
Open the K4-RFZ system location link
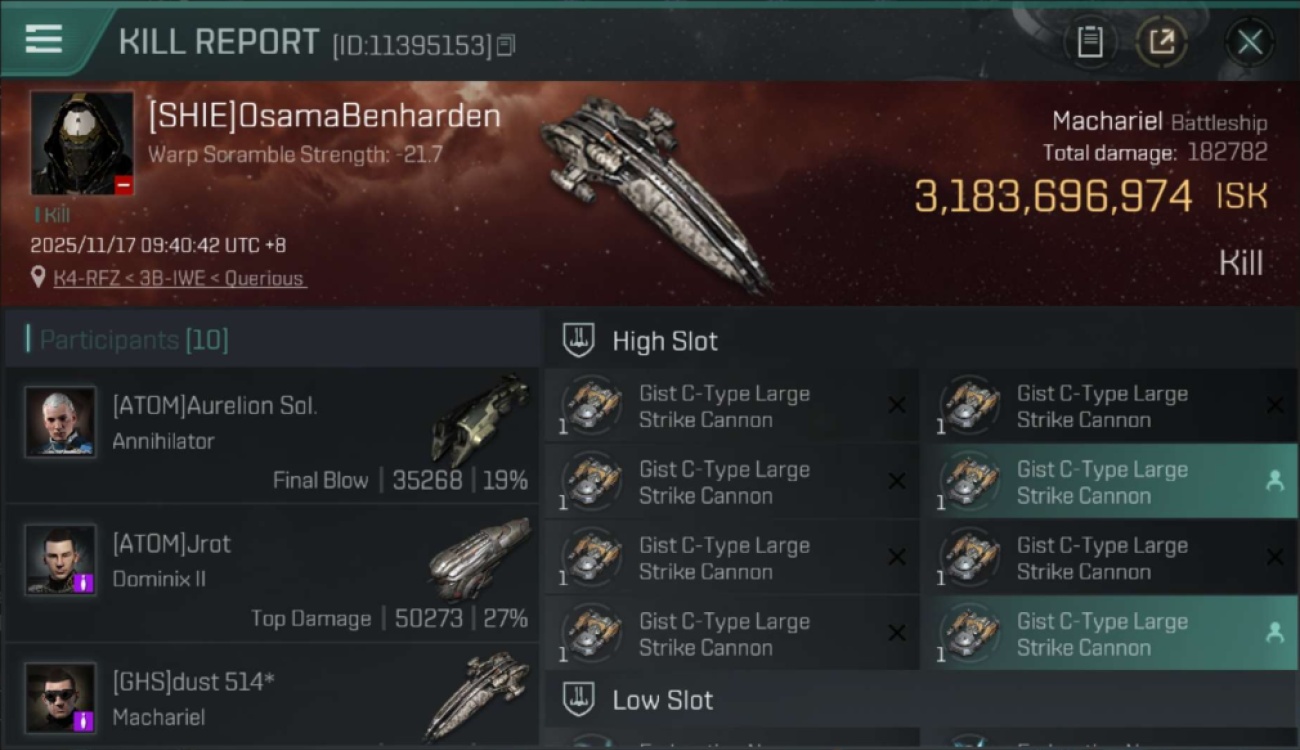pyautogui.click(x=179, y=278)
